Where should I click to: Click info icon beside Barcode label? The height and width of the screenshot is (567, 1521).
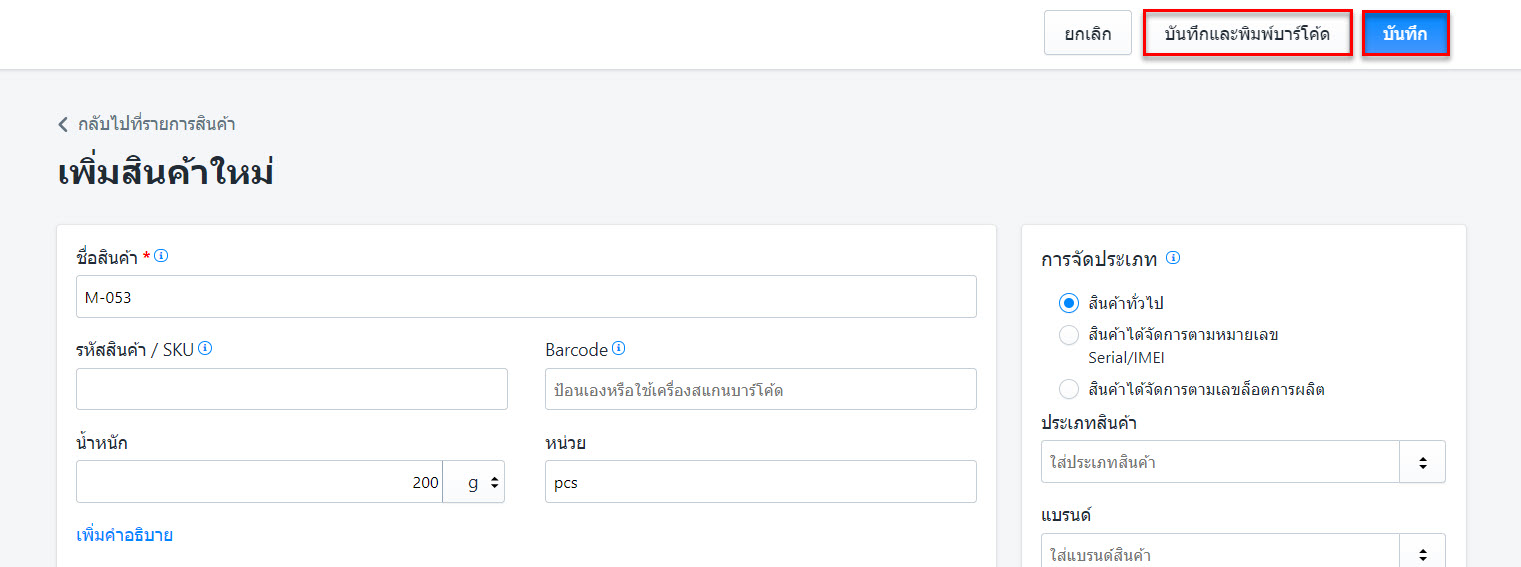click(x=619, y=349)
